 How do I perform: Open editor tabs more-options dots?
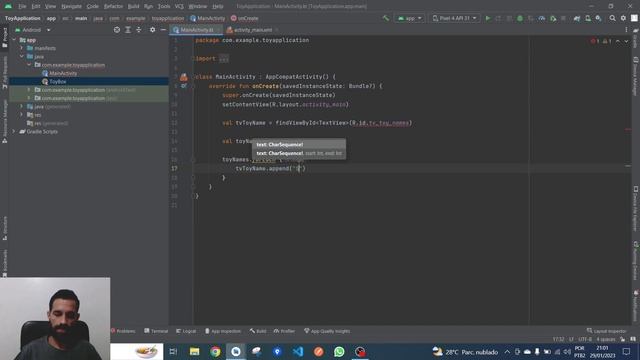(x=626, y=30)
